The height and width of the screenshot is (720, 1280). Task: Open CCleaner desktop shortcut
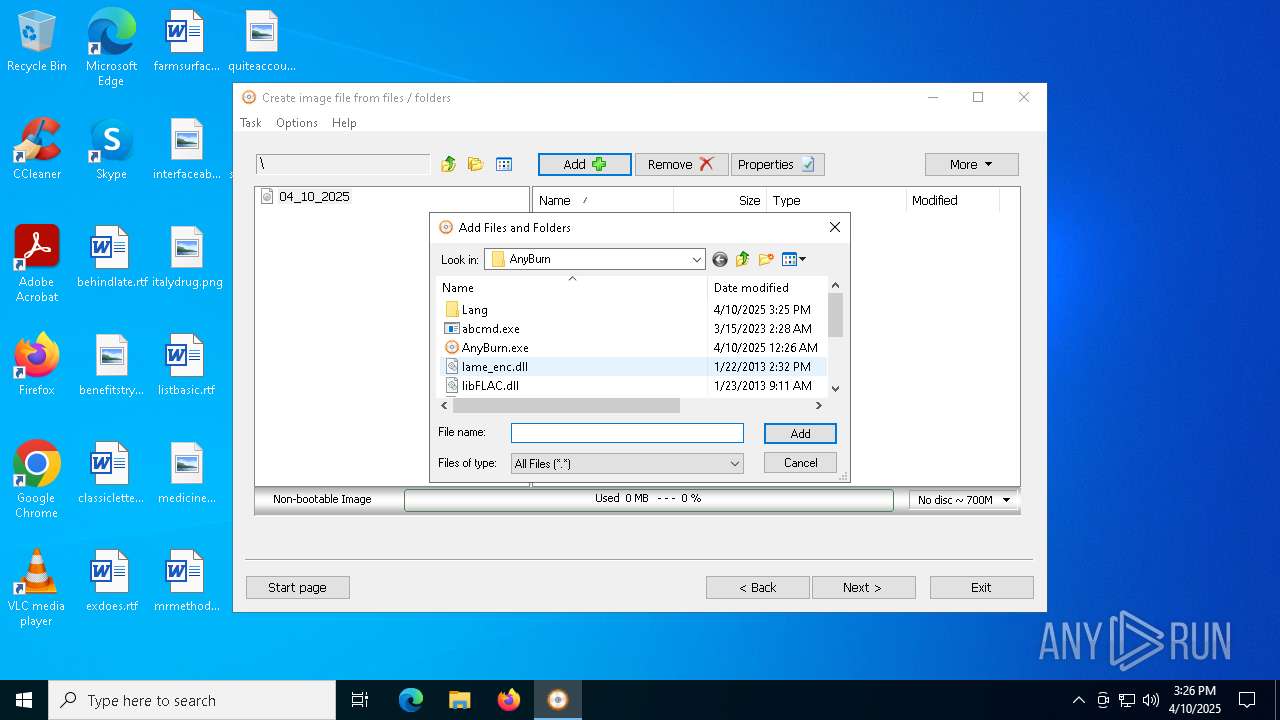tap(37, 149)
